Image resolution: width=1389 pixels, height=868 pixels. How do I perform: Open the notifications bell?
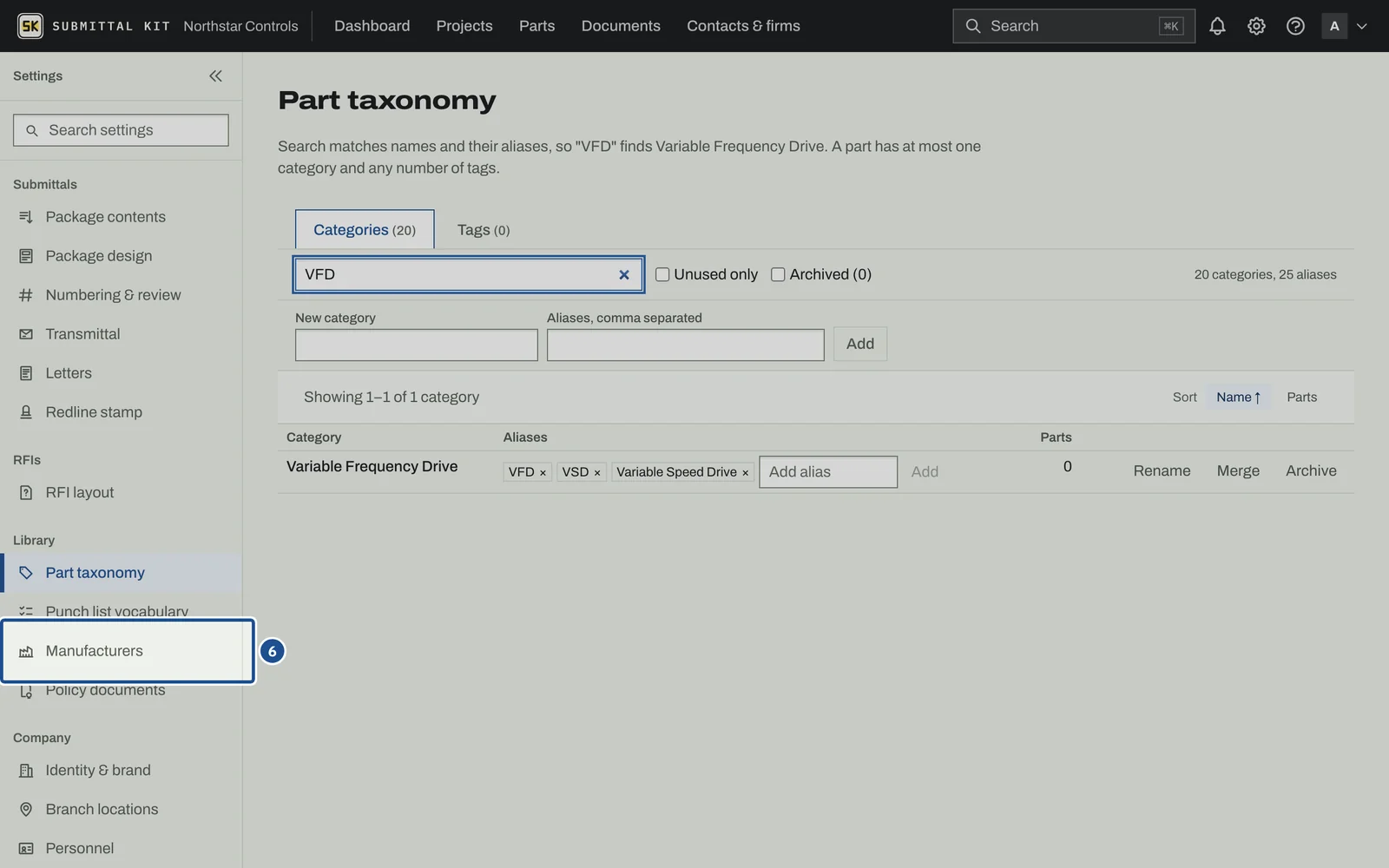point(1217,26)
